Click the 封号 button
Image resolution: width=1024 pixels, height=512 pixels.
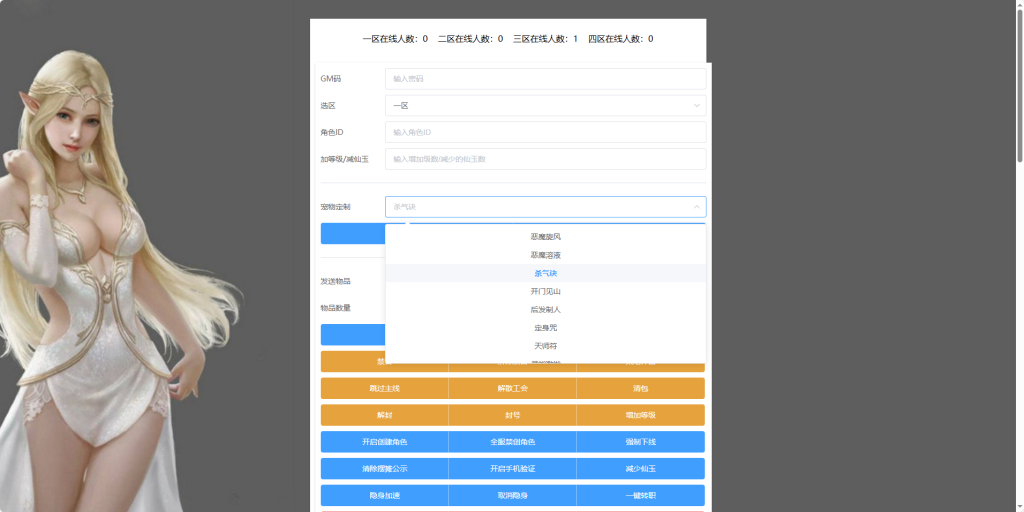point(513,415)
